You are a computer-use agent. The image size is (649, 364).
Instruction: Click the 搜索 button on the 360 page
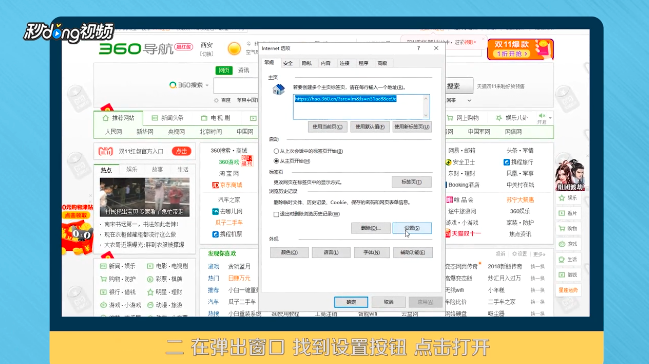click(459, 86)
